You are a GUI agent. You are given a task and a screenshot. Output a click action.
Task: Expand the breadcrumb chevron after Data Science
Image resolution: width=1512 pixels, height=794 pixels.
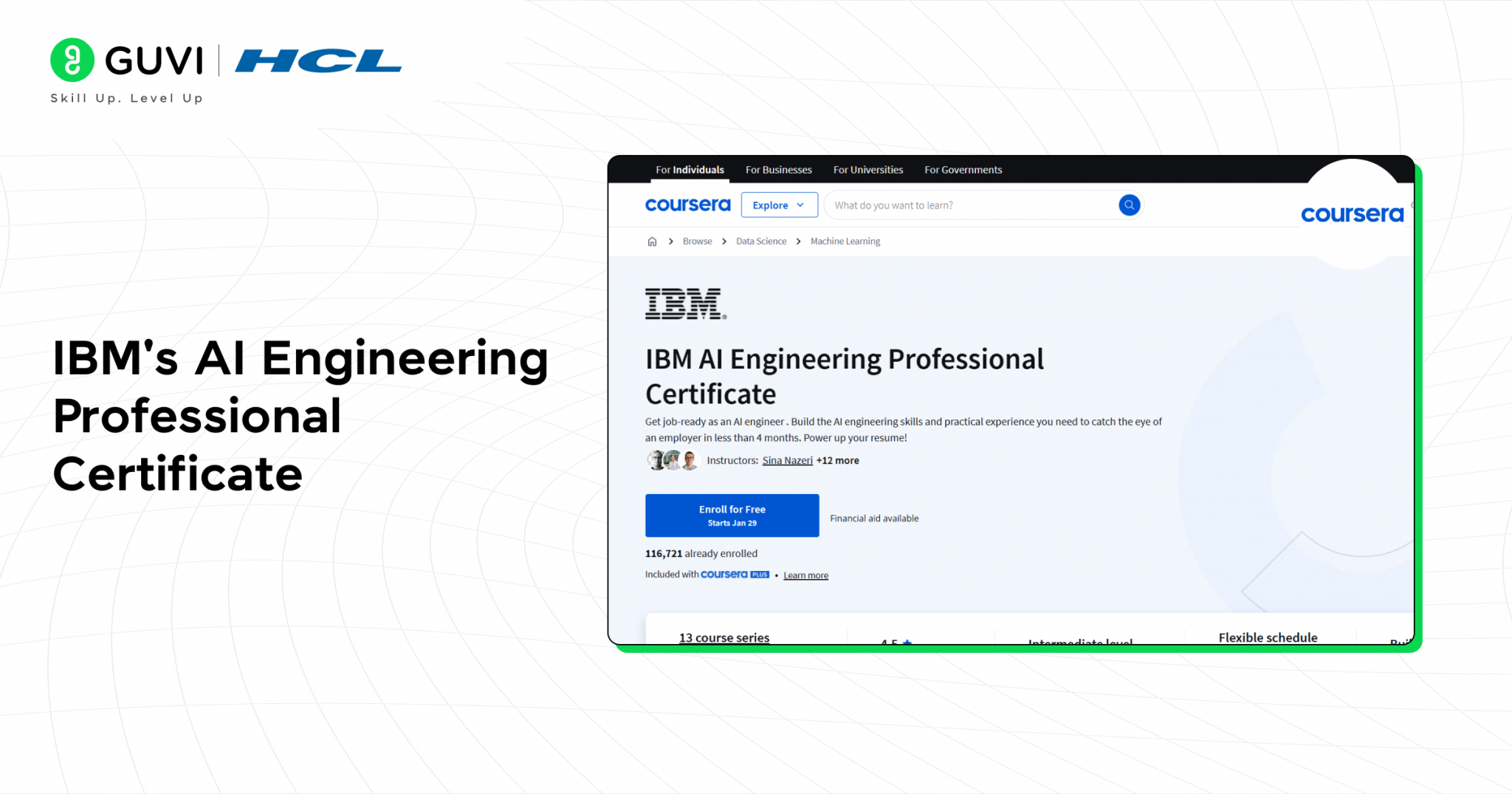[798, 241]
